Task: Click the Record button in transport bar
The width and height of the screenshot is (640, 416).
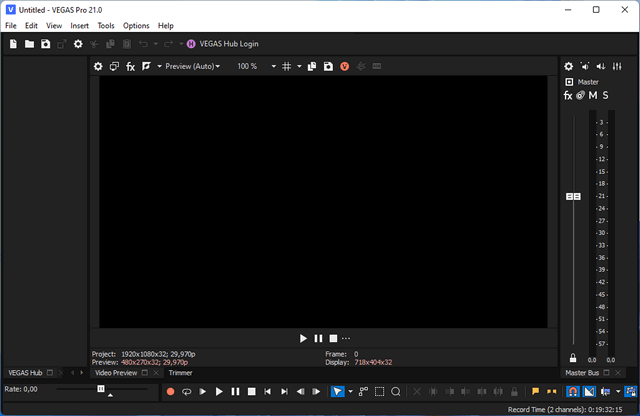Action: (170, 391)
